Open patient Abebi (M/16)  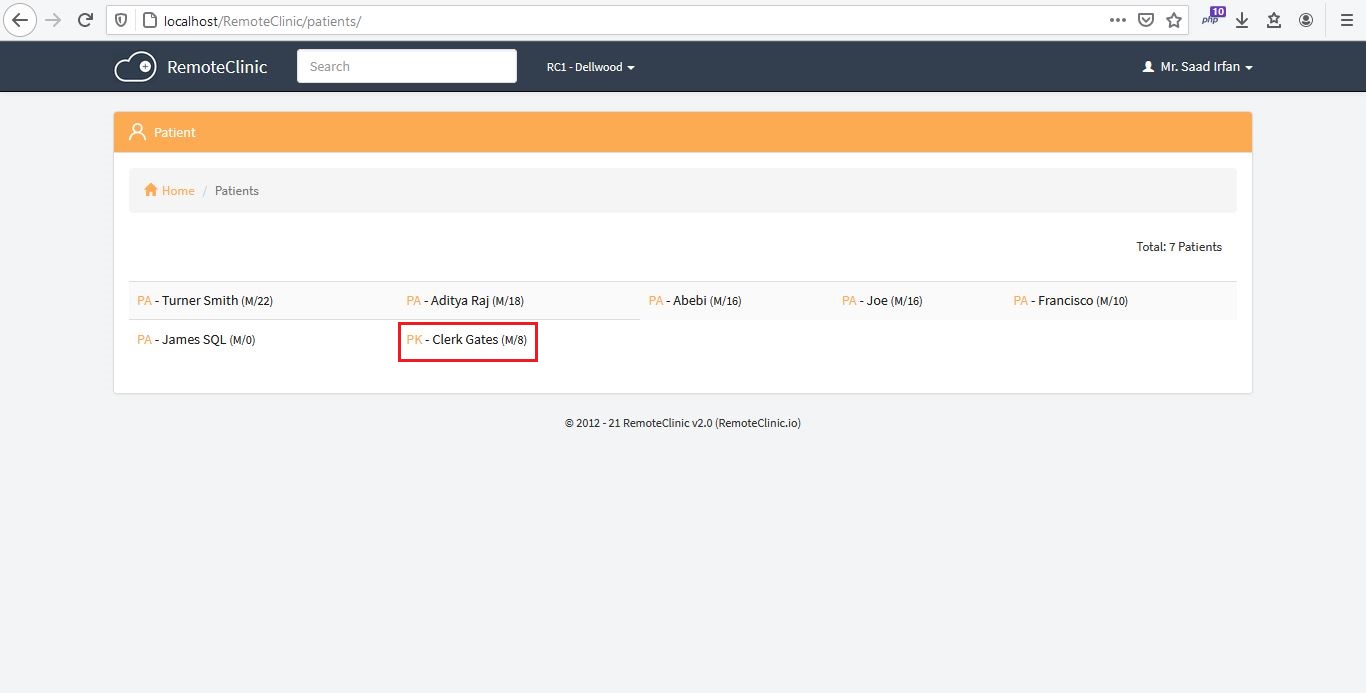point(695,300)
